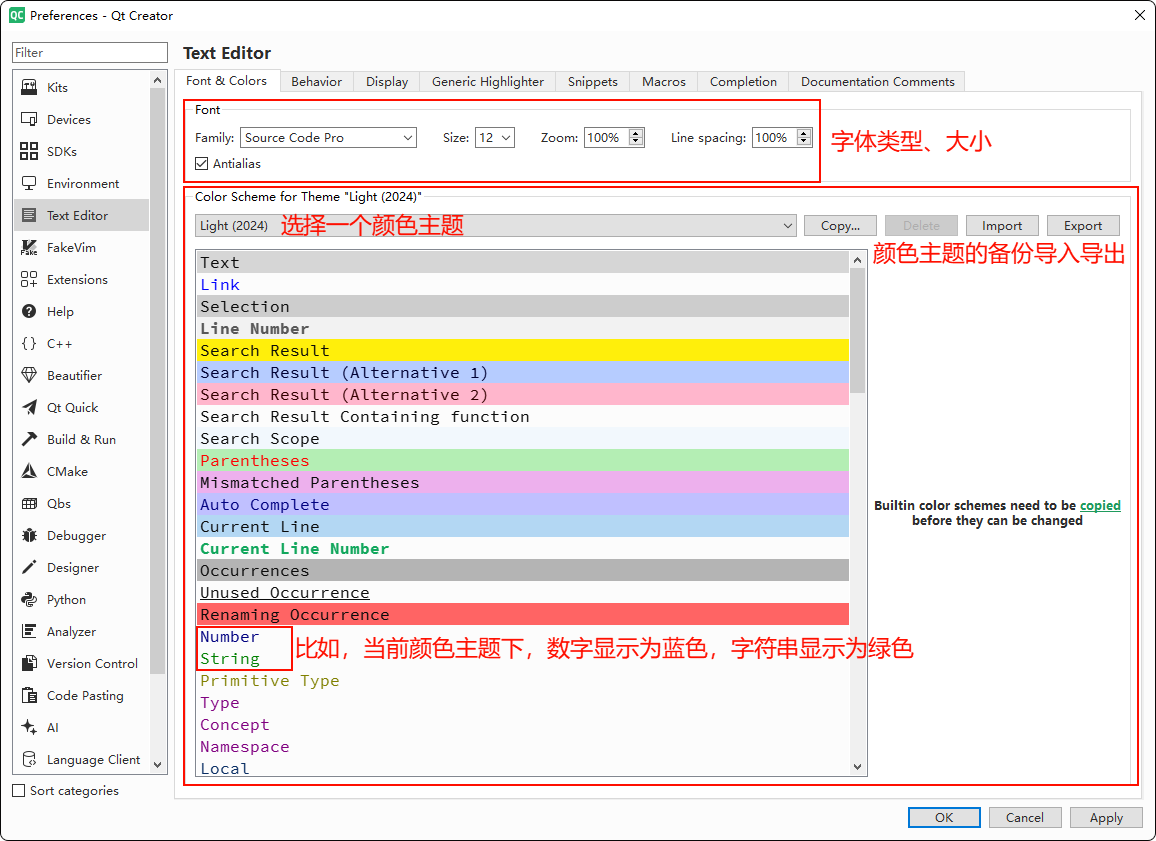Open FakeVim settings icon
The width and height of the screenshot is (1156, 841).
click(29, 247)
